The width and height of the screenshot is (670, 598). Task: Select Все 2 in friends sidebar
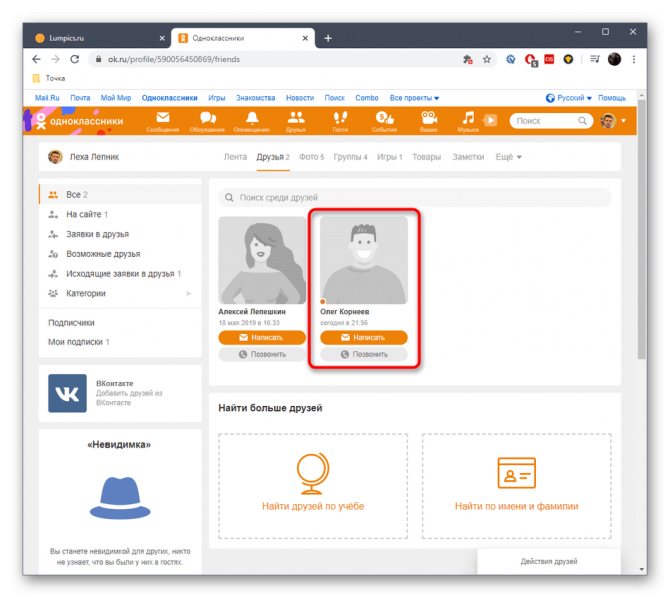tap(120, 194)
